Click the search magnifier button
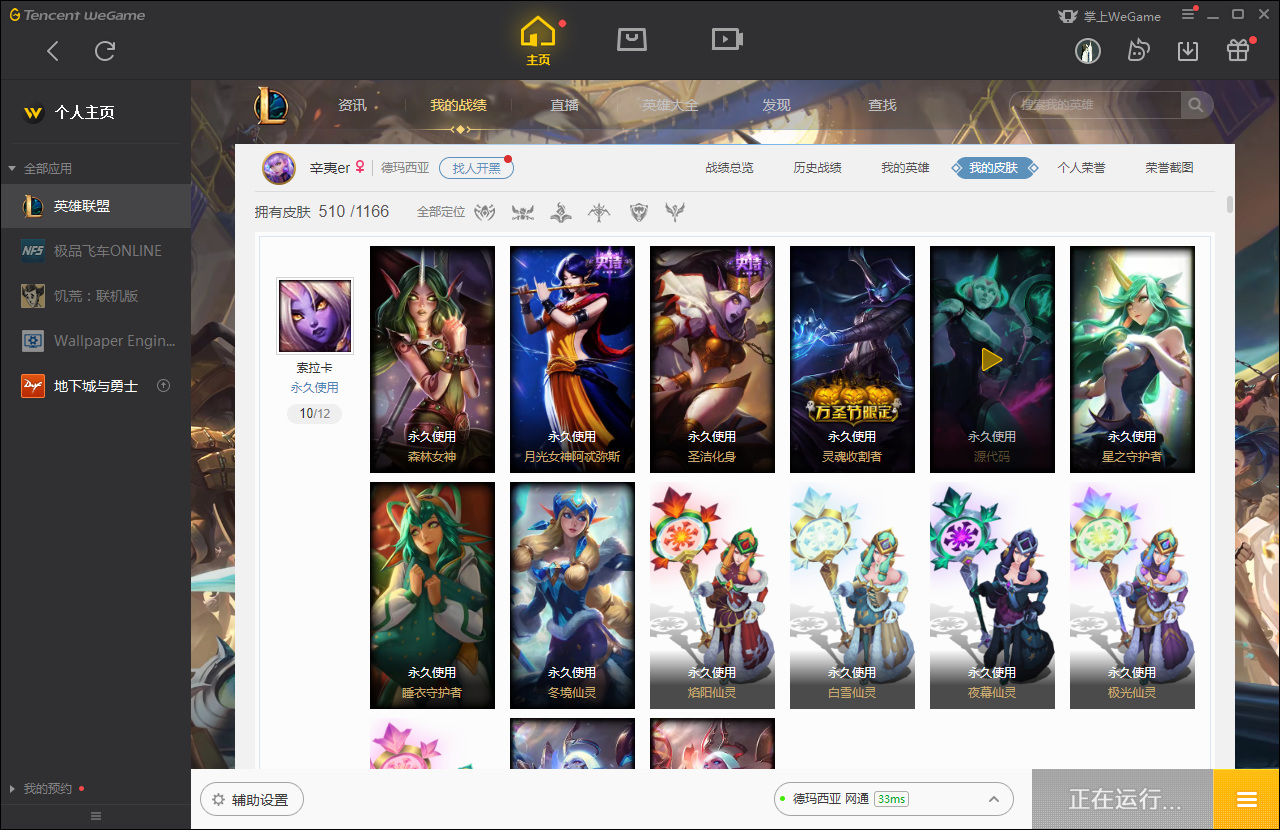The height and width of the screenshot is (830, 1280). point(1196,105)
